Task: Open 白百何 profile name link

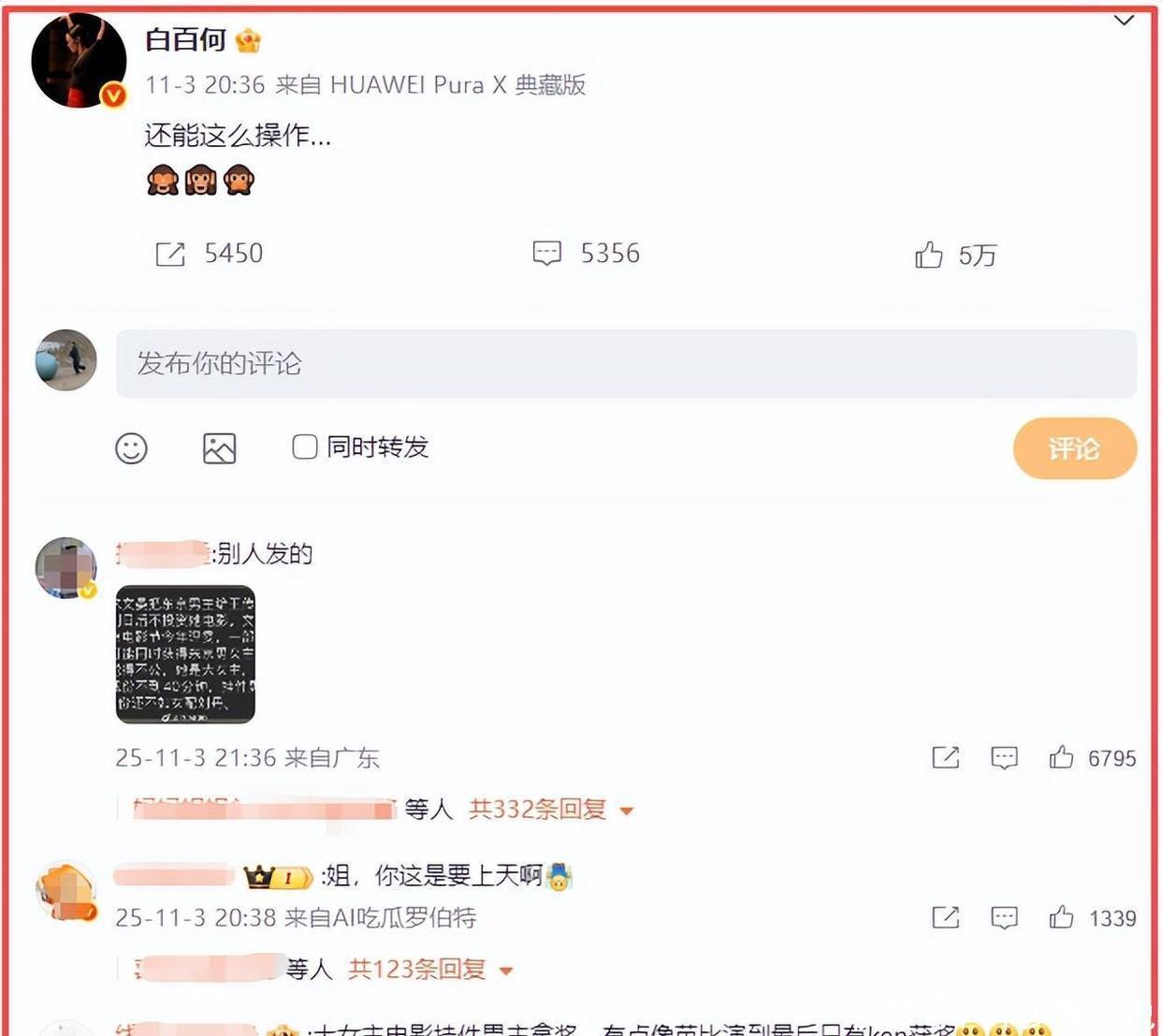Action: (x=186, y=39)
